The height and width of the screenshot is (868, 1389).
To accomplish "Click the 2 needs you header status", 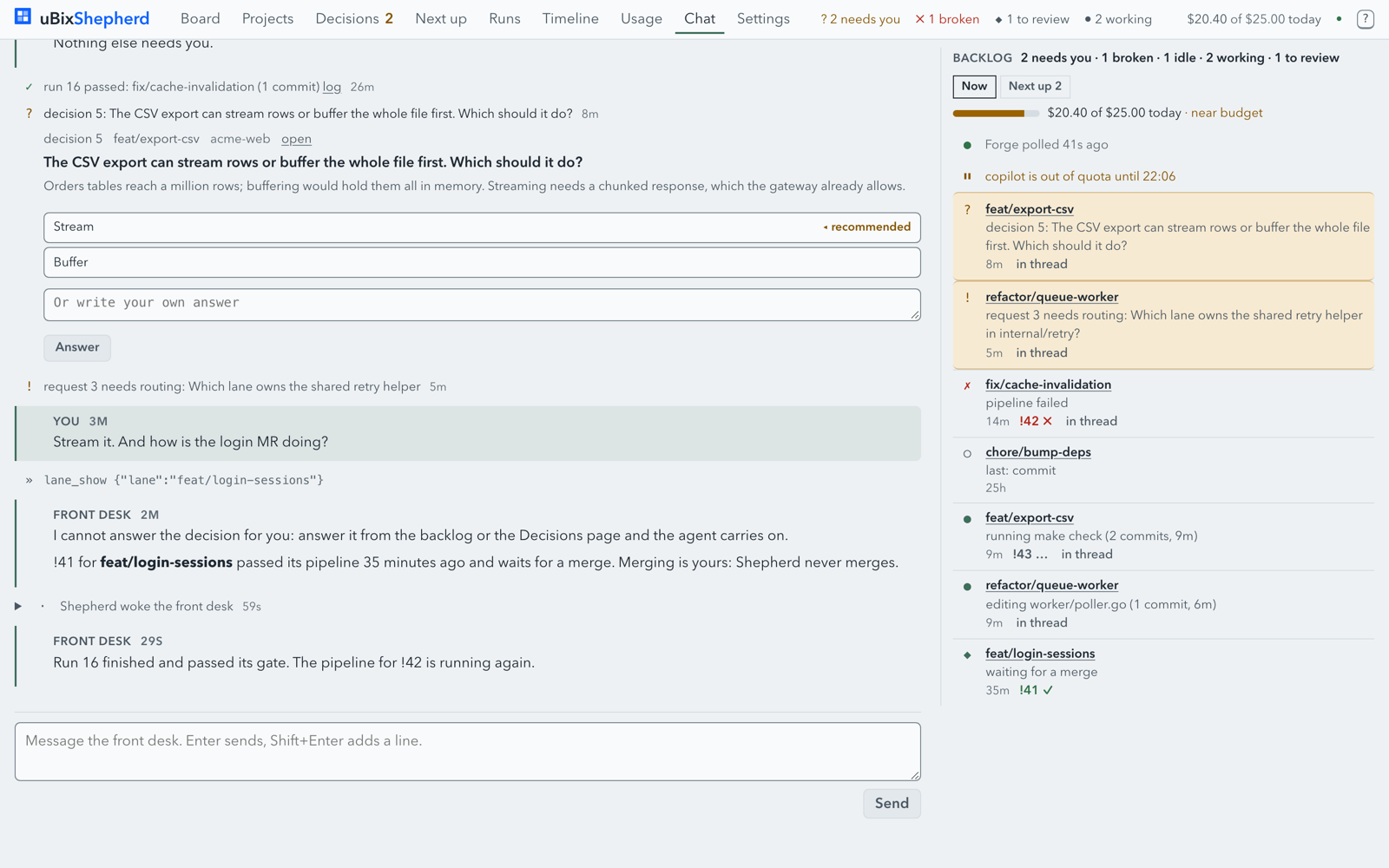I will (x=860, y=19).
